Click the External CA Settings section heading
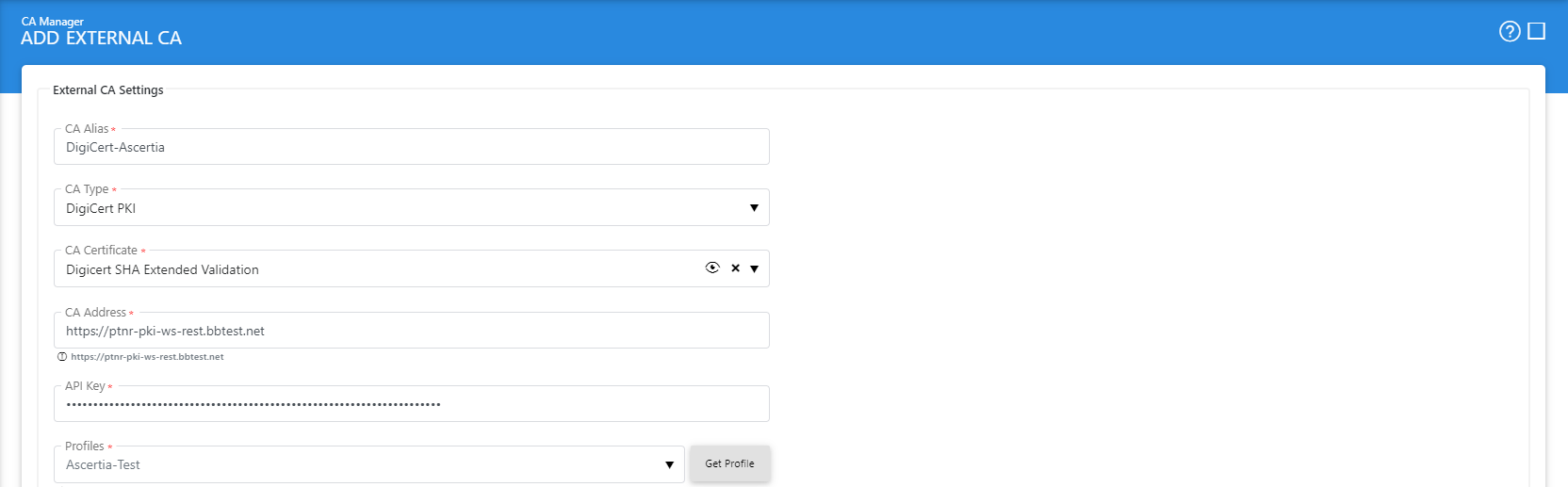Image resolution: width=1568 pixels, height=487 pixels. [x=107, y=90]
